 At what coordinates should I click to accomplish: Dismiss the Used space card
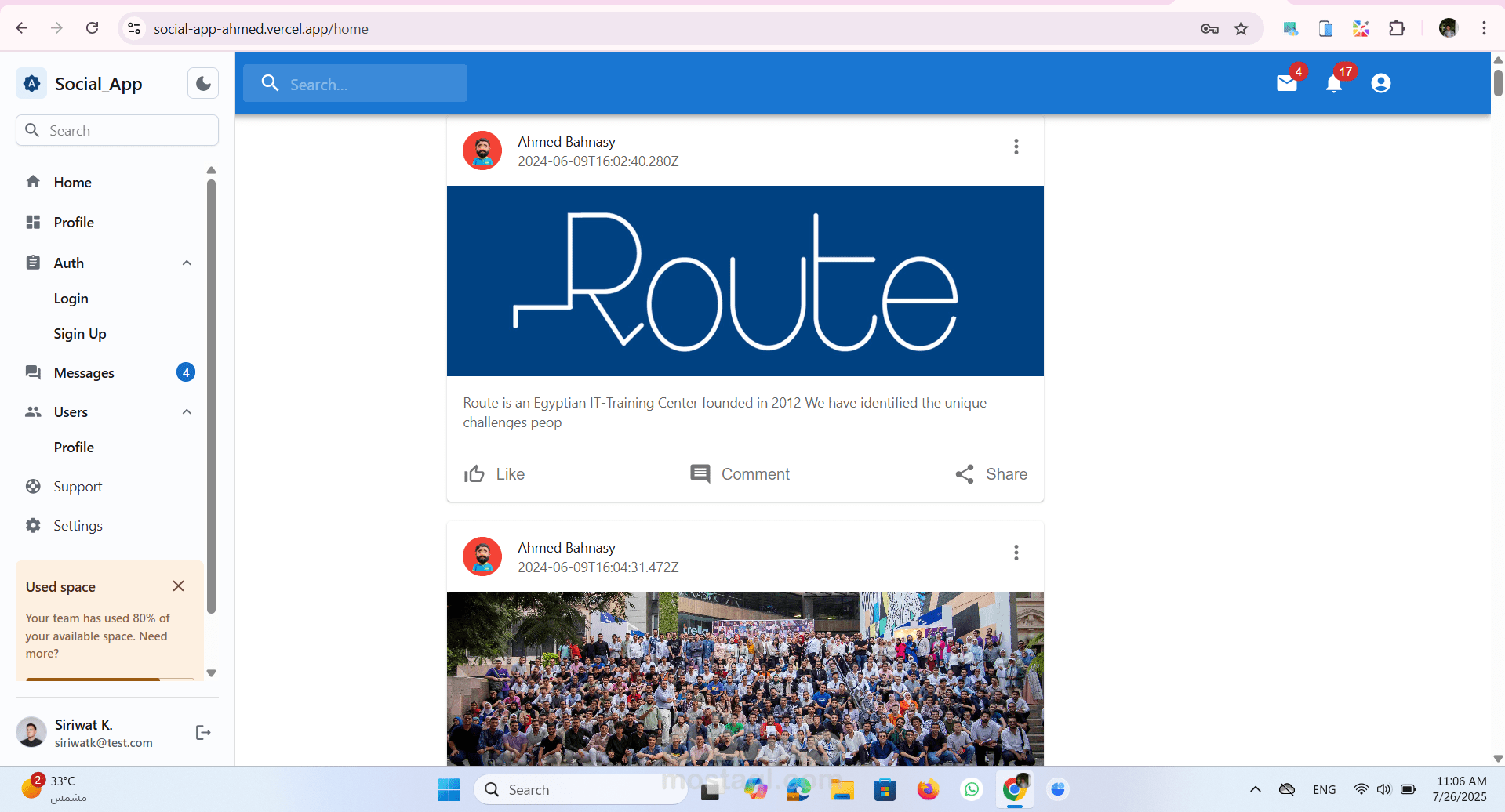[178, 586]
